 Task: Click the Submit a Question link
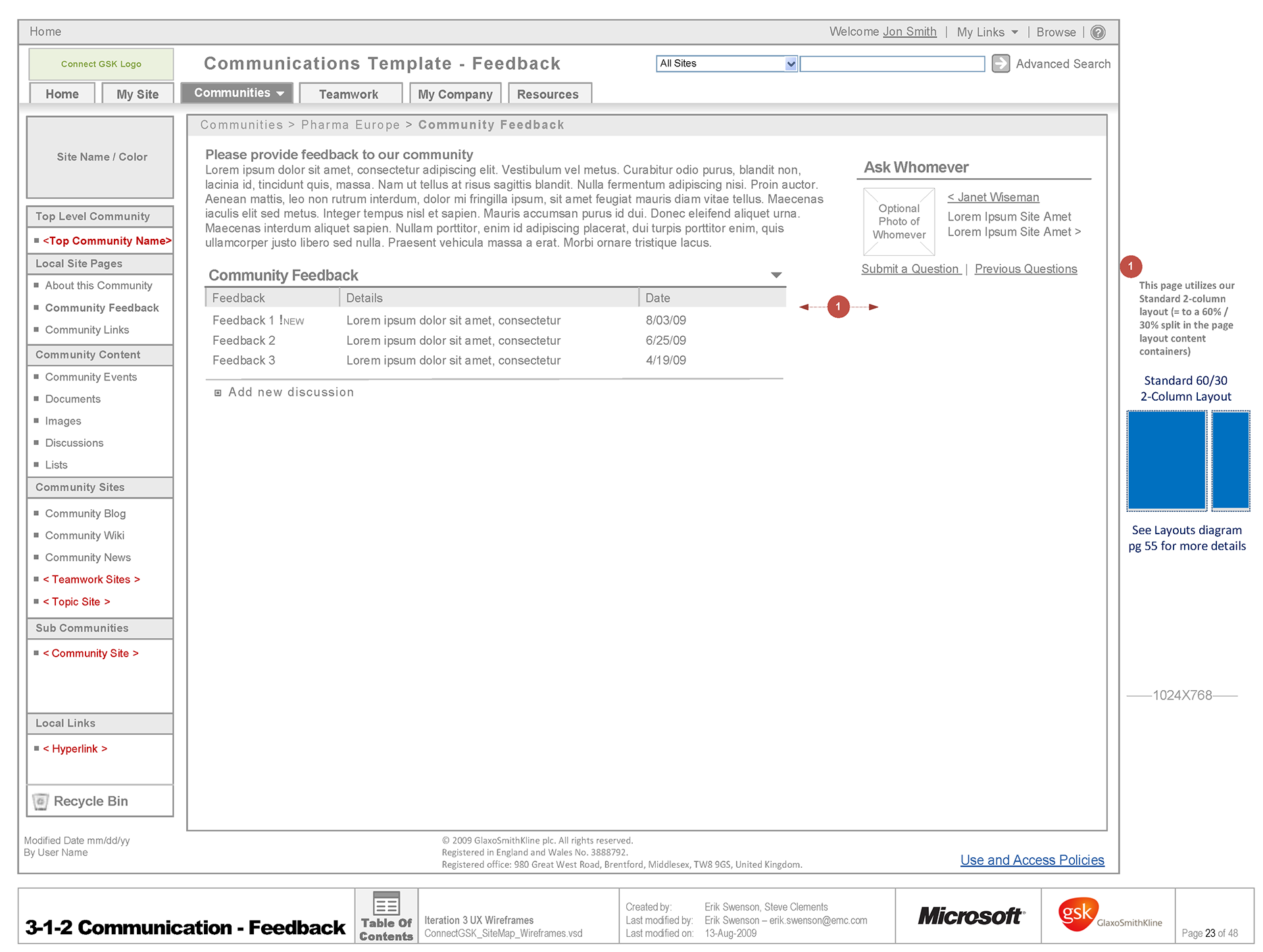(910, 268)
